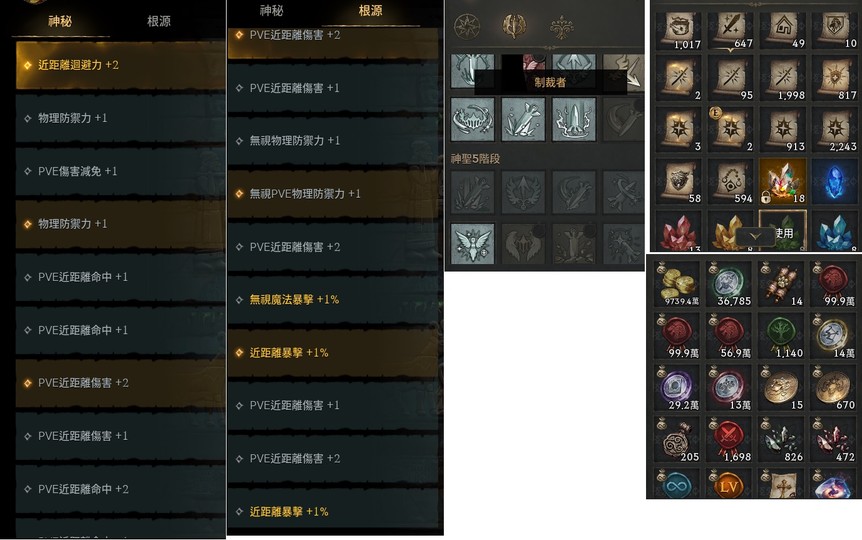The image size is (862, 540).
Task: Click the winged angel skill icon
Action: pos(472,244)
